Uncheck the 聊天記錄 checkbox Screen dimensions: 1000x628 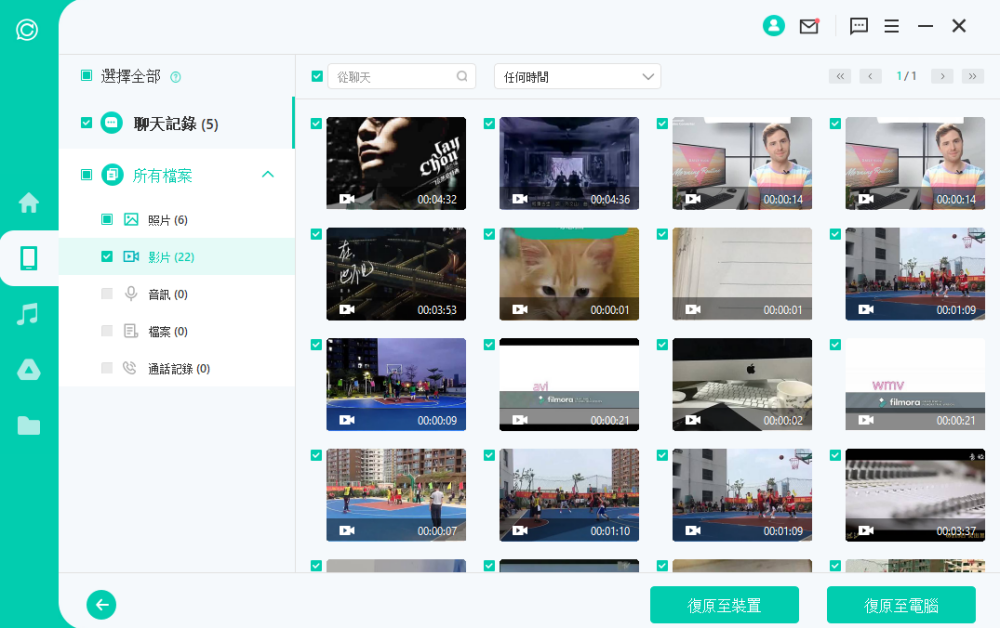pyautogui.click(x=87, y=123)
